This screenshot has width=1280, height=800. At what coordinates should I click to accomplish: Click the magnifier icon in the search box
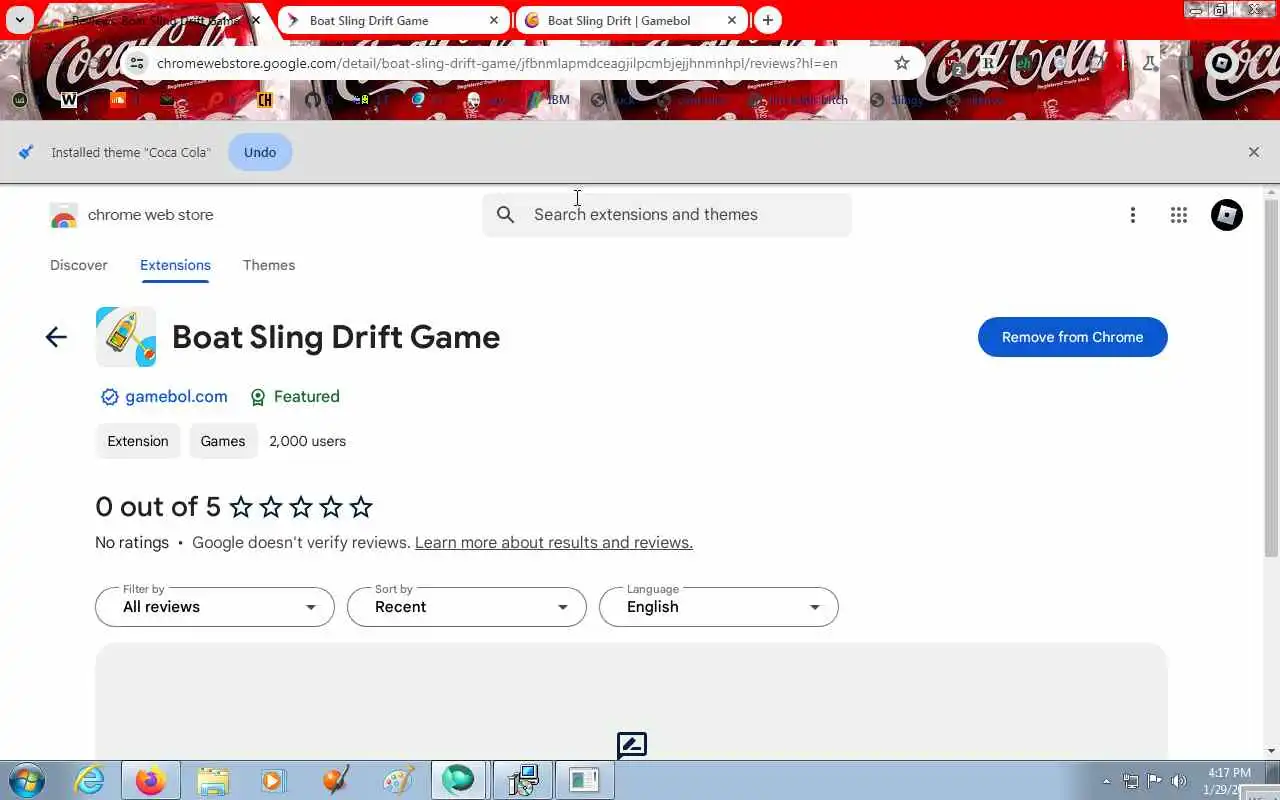pyautogui.click(x=506, y=215)
